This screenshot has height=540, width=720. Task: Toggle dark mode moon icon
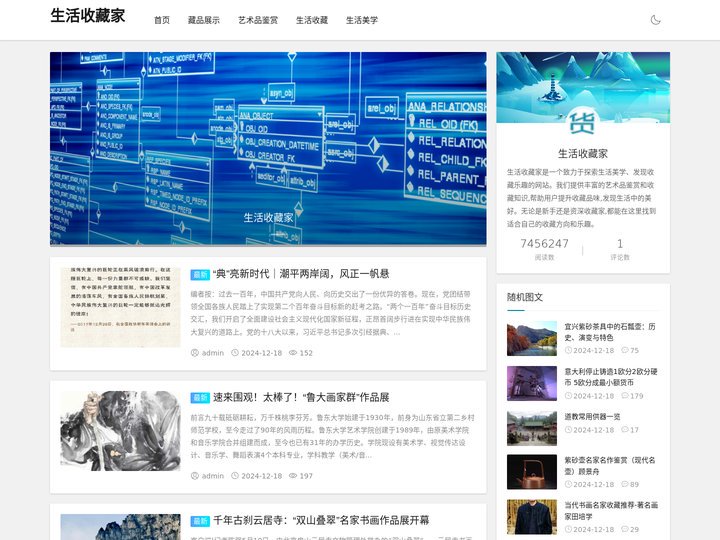click(655, 20)
